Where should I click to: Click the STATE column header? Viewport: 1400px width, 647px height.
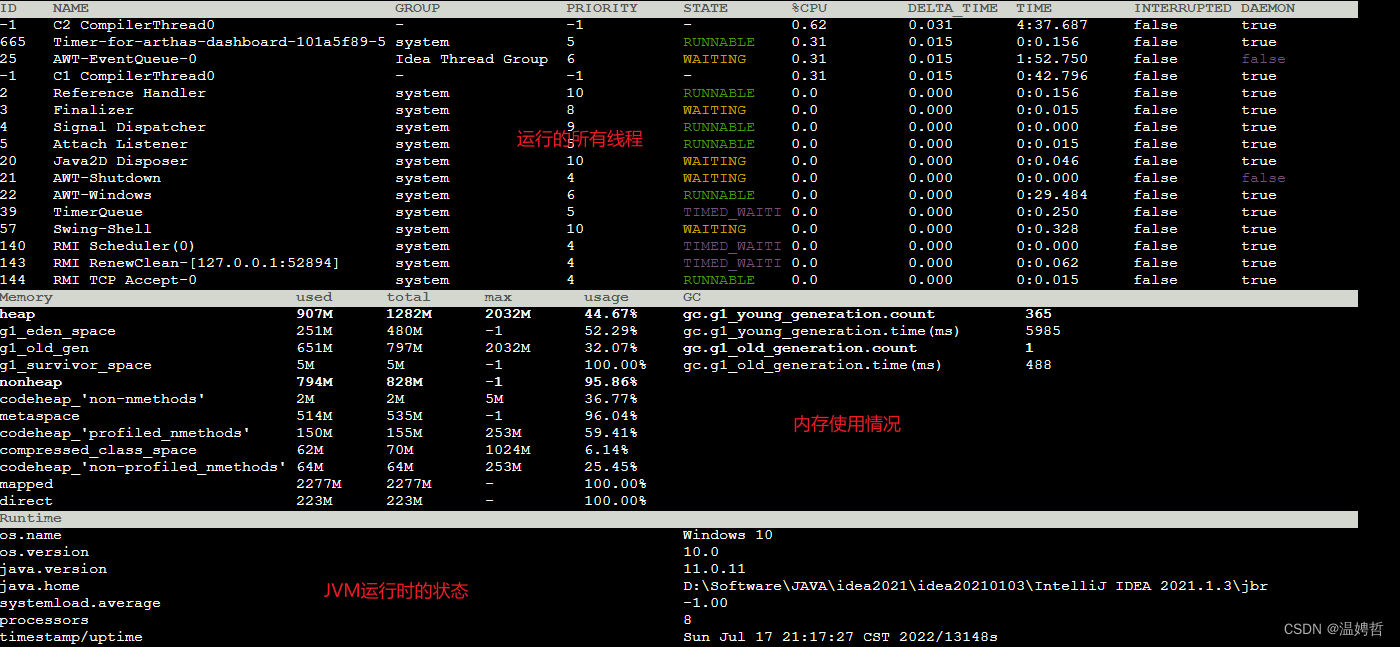click(705, 8)
